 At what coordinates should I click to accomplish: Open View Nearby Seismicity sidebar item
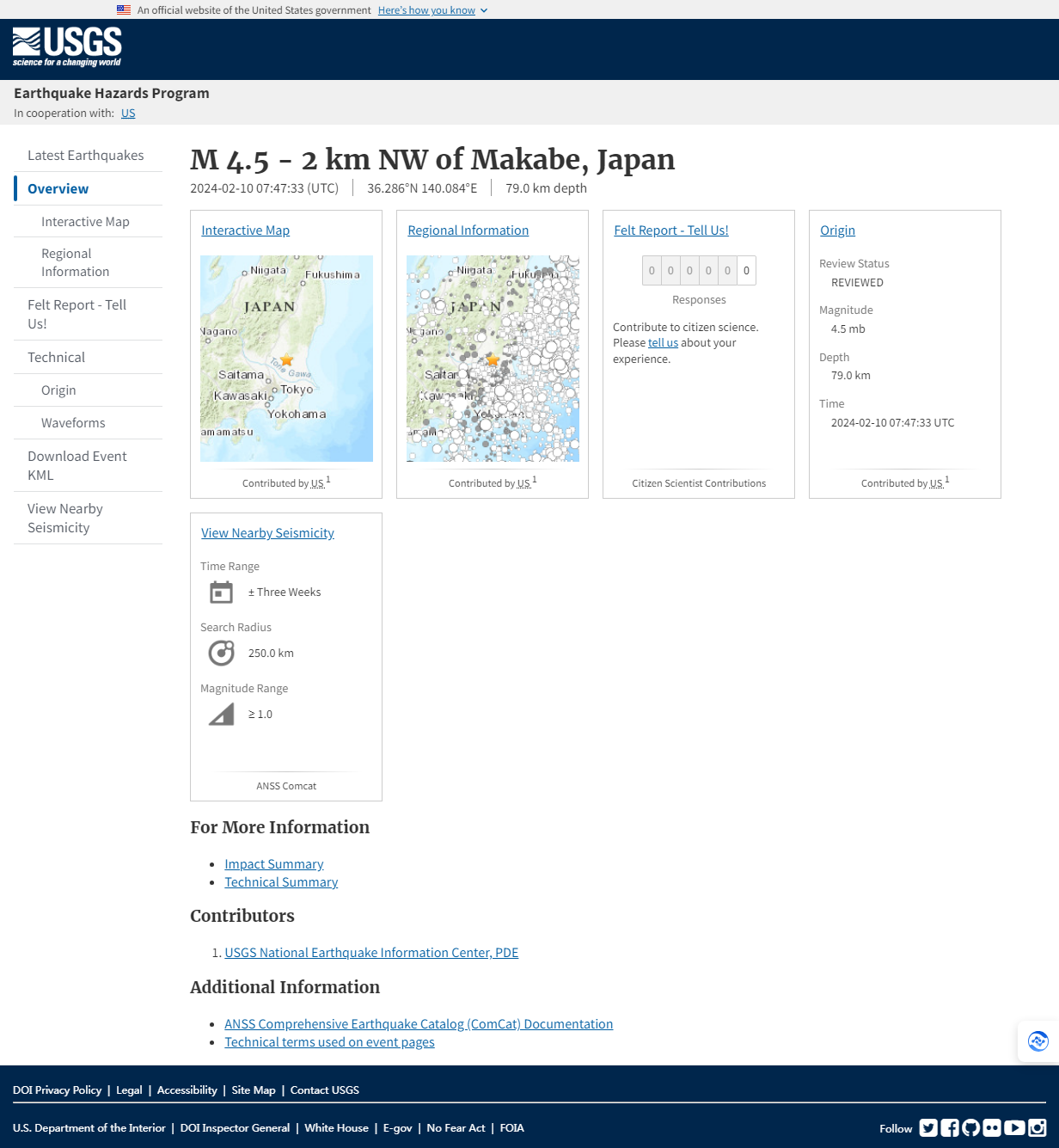(64, 519)
